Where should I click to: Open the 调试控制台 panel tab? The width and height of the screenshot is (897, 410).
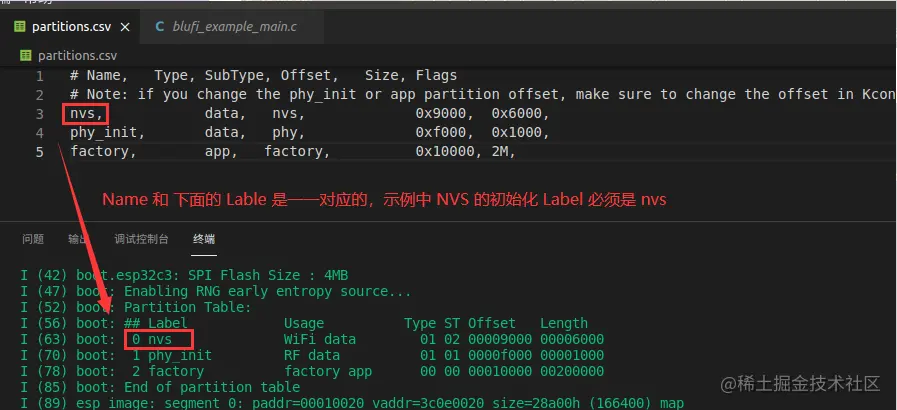point(141,239)
